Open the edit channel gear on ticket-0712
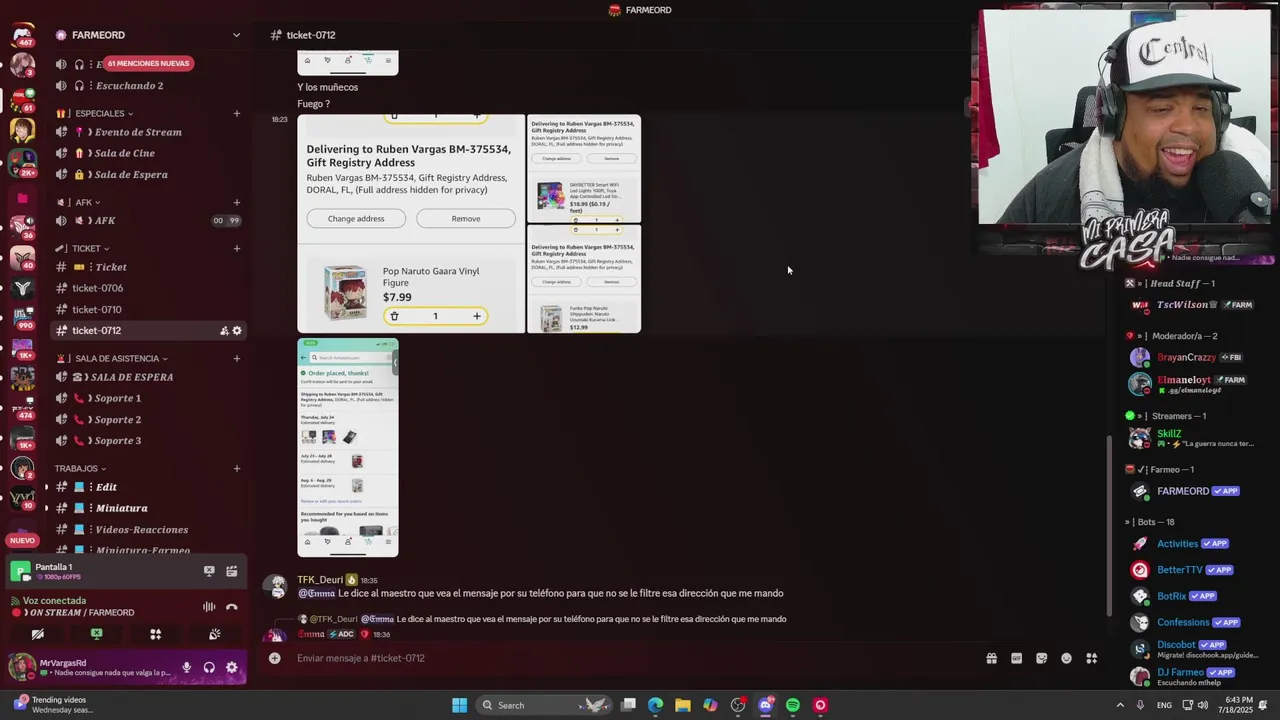 (237, 331)
